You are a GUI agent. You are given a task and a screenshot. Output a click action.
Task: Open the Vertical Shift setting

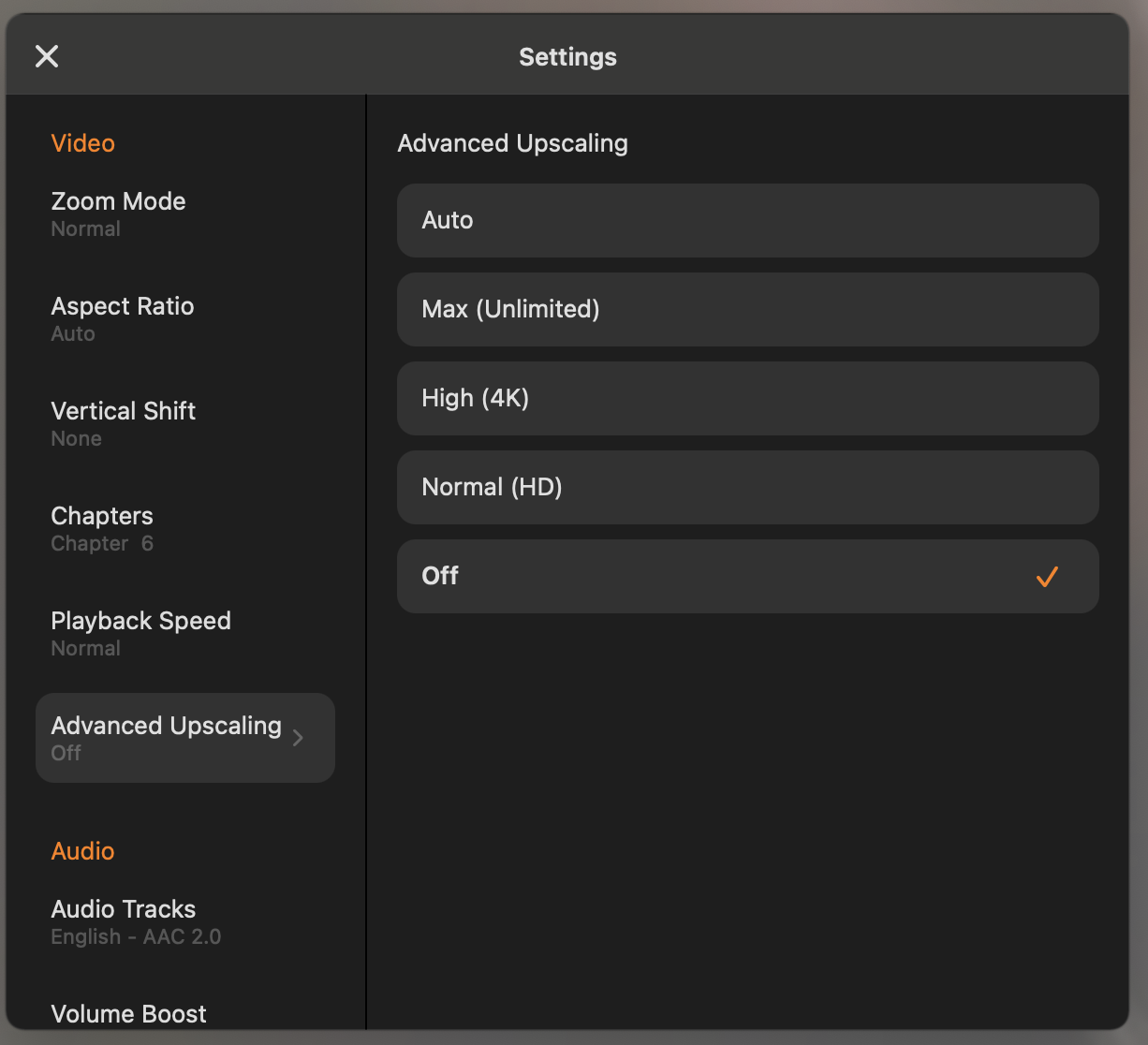tap(124, 423)
